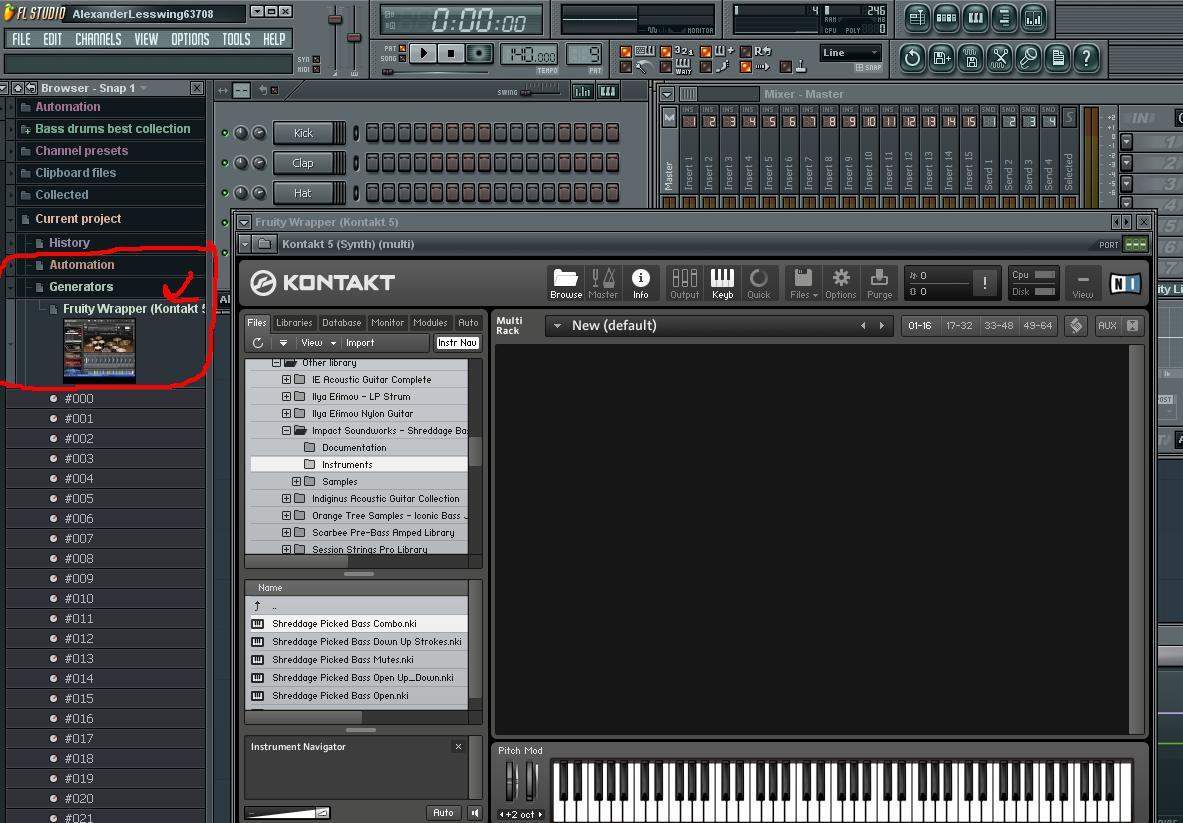This screenshot has height=823, width=1183.
Task: Click tempo display 140.000
Action: point(529,55)
